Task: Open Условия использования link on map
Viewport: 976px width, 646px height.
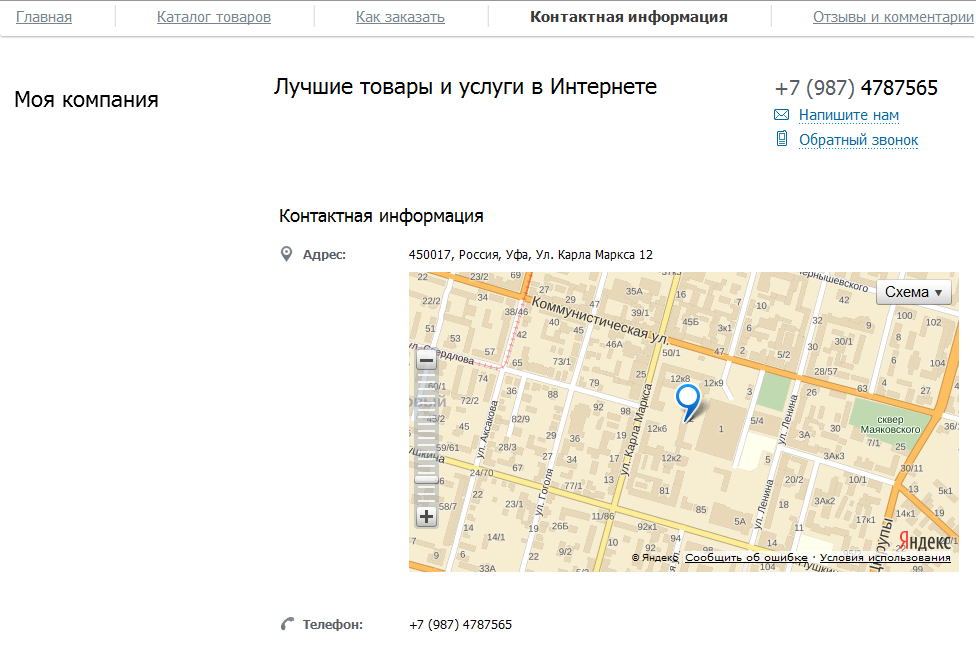Action: tap(885, 558)
